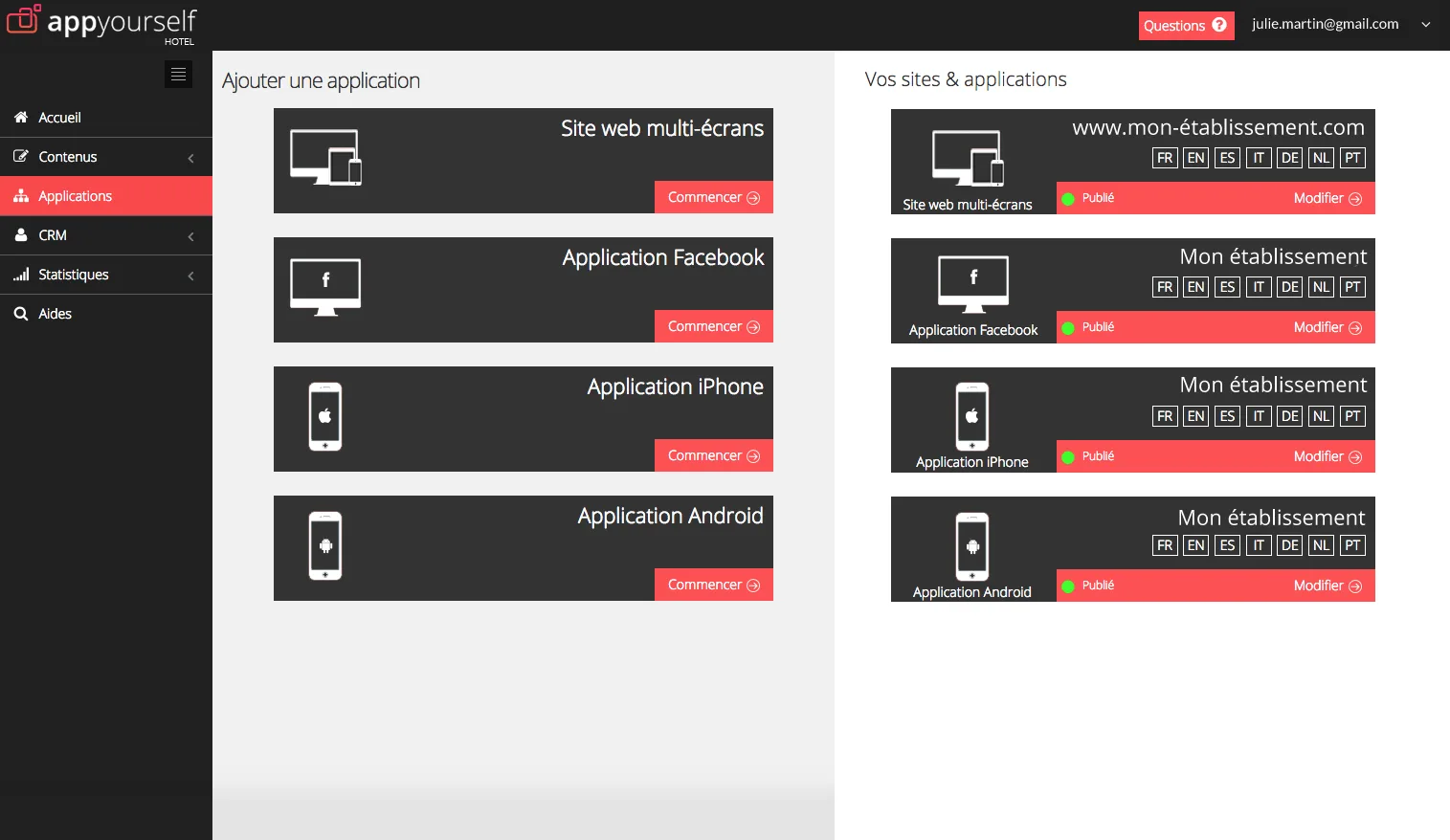Click green Publié dot for Application Facebook
Screen dimensions: 1450x840
click(x=1068, y=327)
